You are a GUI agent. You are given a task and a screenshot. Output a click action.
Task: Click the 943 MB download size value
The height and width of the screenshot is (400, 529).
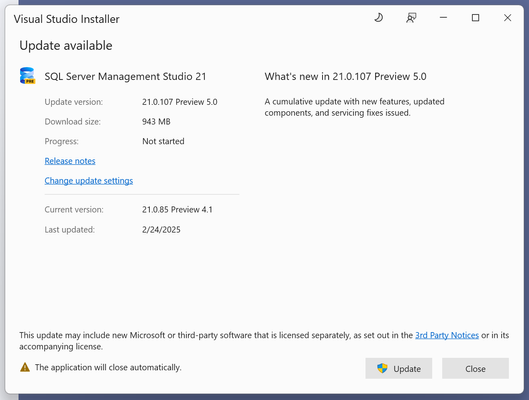156,121
